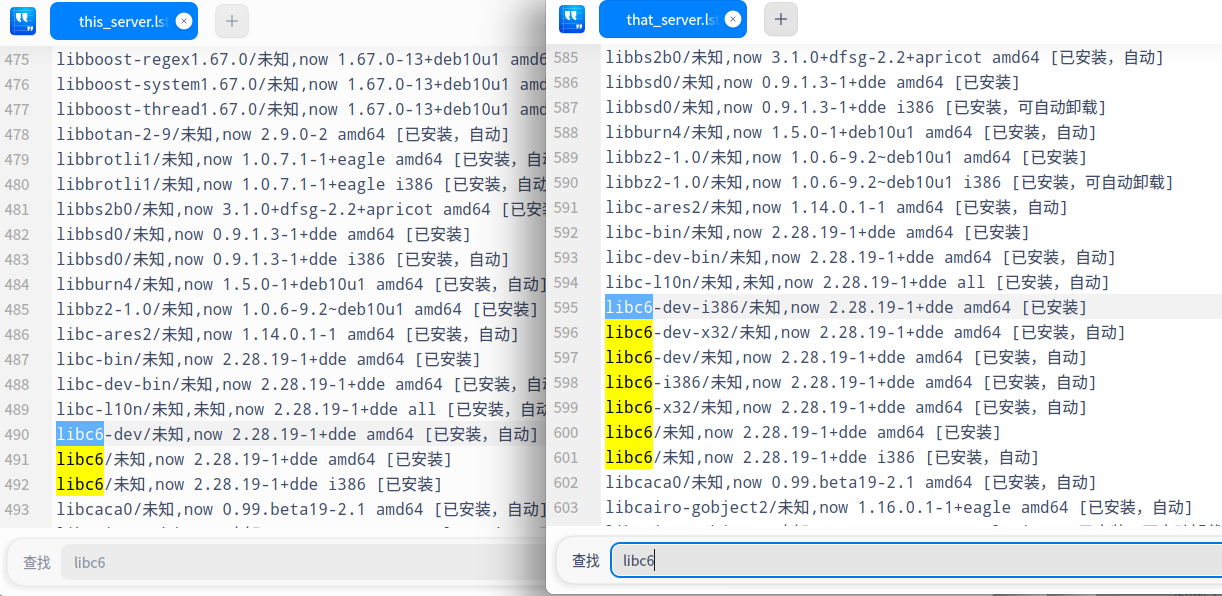The image size is (1222, 596).
Task: Click line 484 libburn4 in left window
Action: tap(301, 284)
